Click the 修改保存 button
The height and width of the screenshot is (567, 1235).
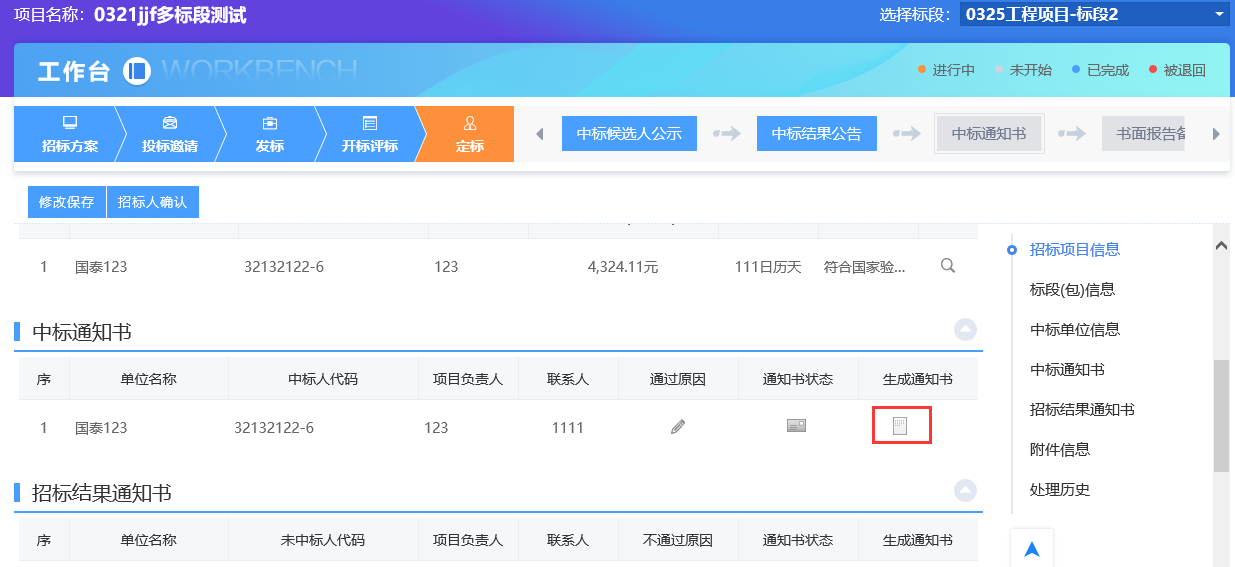[66, 202]
